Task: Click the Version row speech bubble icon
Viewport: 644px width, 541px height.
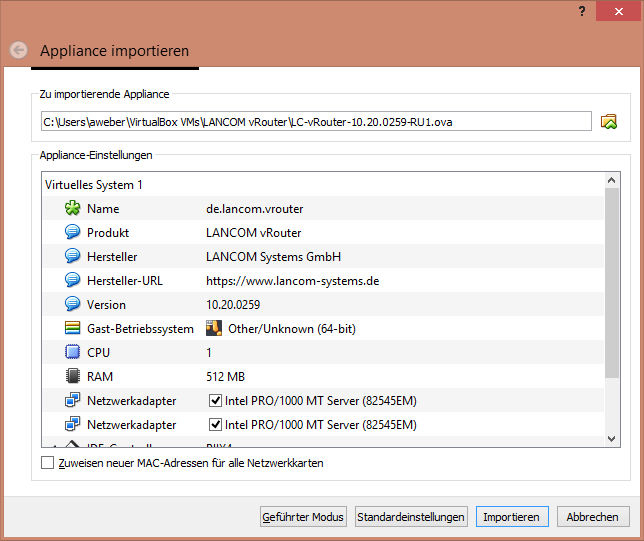Action: pos(72,305)
